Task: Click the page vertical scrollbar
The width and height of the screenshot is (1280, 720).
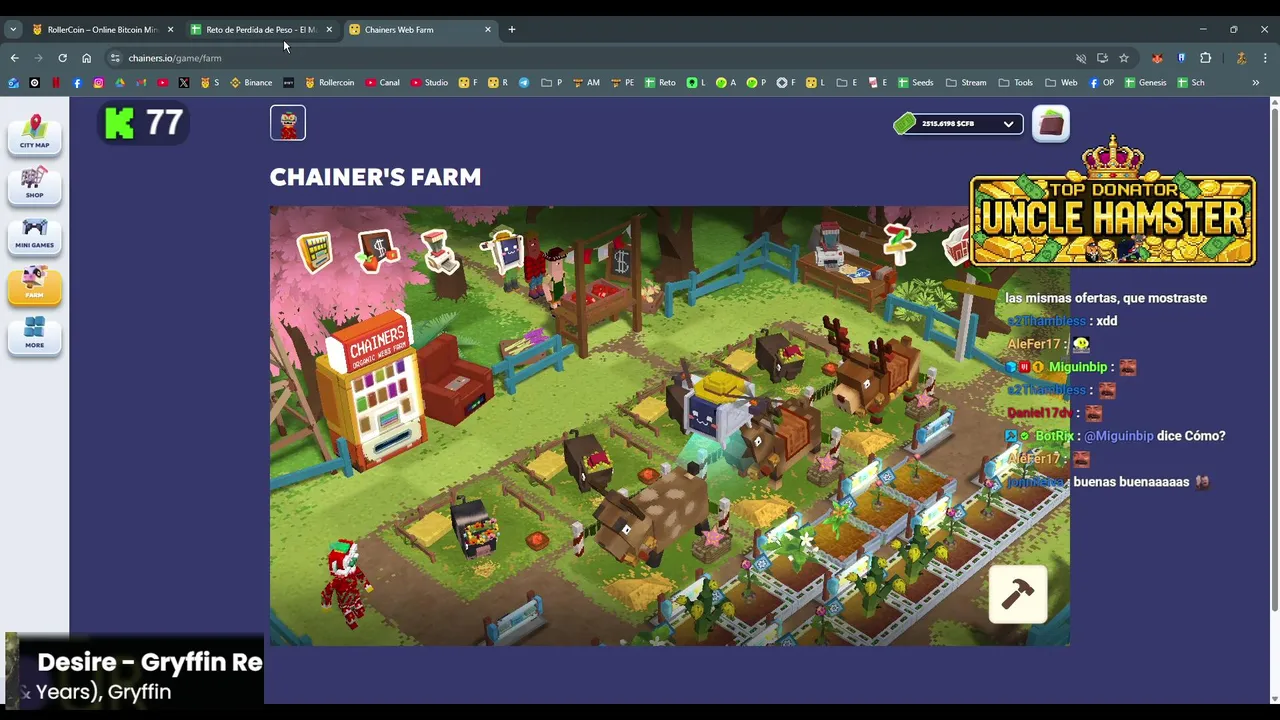Action: (x=1274, y=360)
